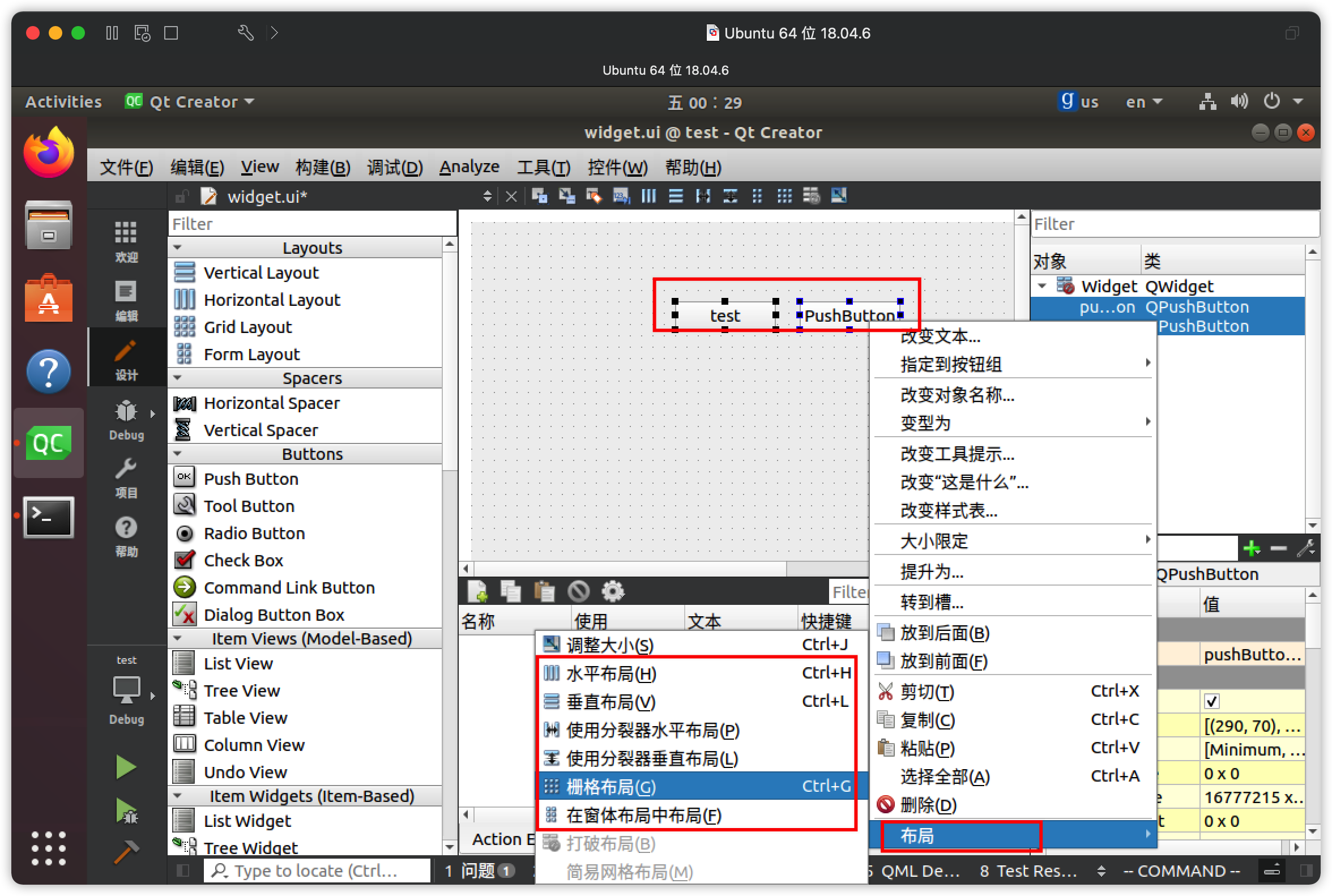Click the hammer Build icon
1332x896 pixels.
(126, 852)
